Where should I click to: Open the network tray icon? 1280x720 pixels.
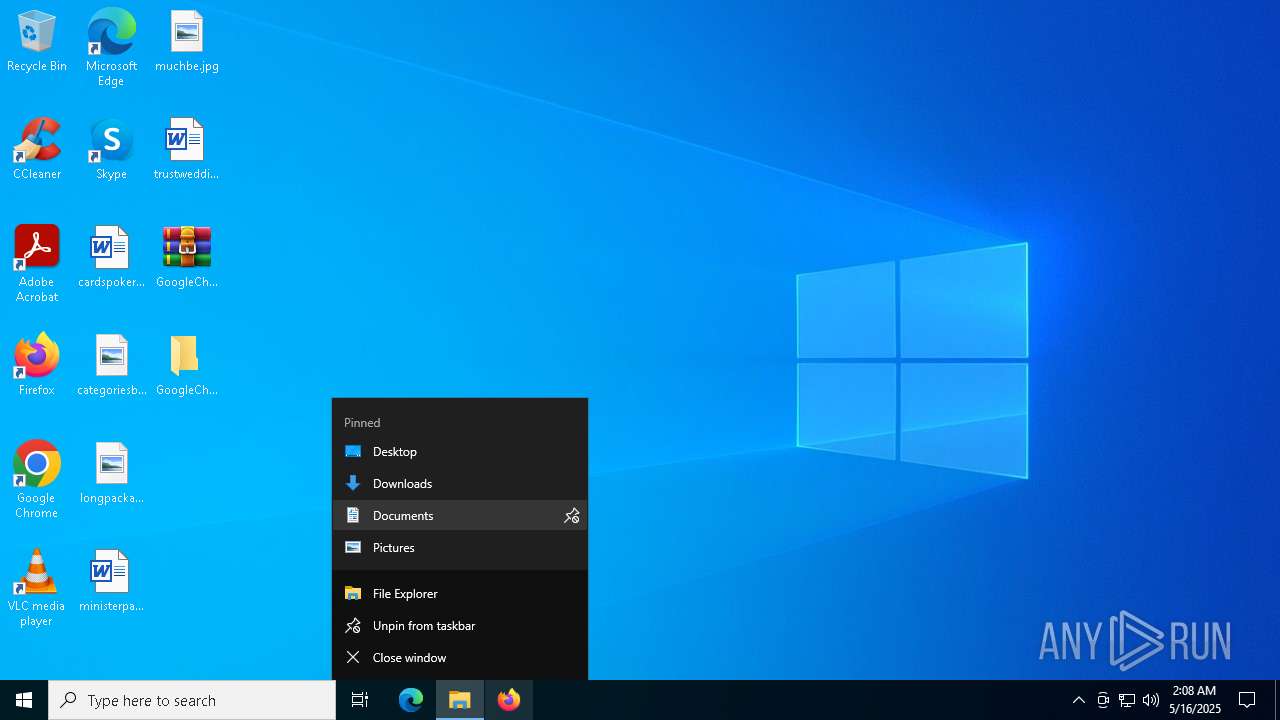pos(1127,700)
